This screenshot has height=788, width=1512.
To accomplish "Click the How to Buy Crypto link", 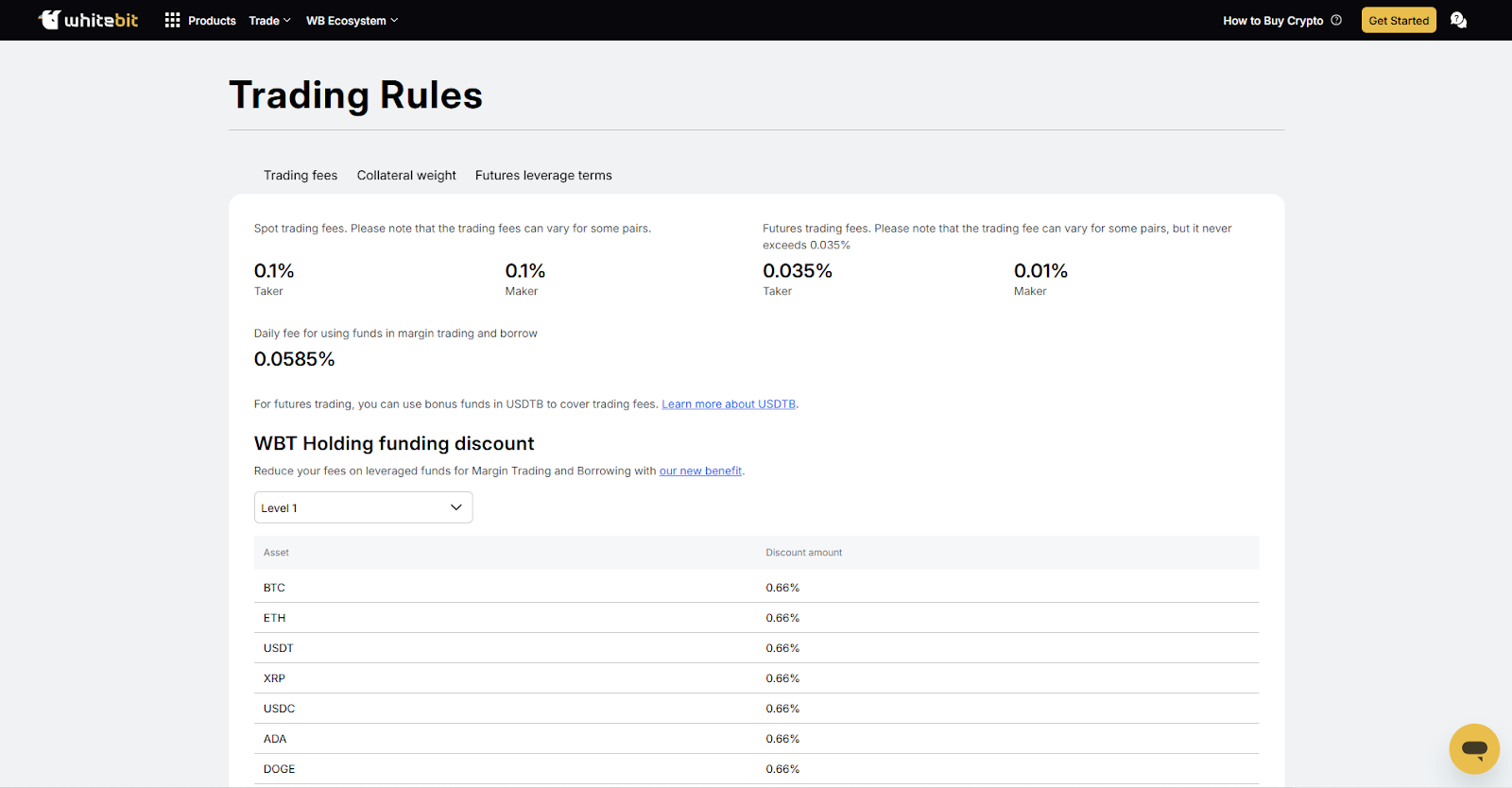I will pyautogui.click(x=1272, y=21).
